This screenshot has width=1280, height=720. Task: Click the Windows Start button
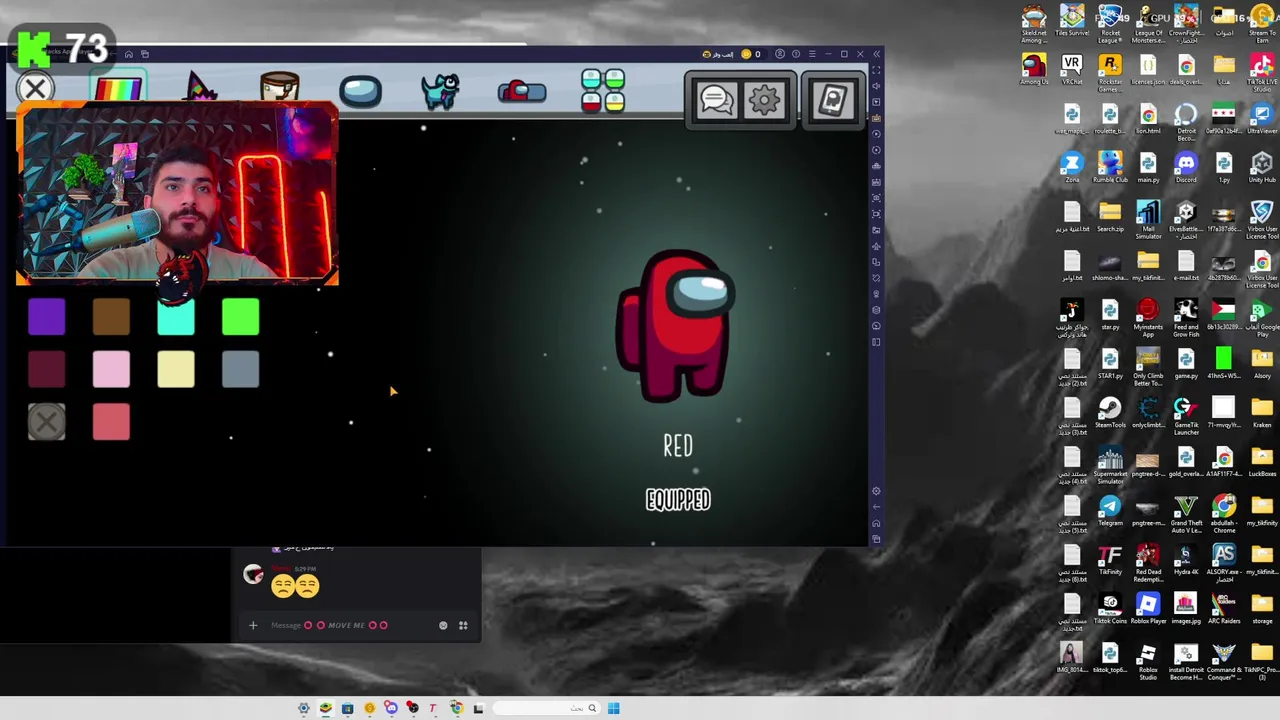[x=613, y=708]
